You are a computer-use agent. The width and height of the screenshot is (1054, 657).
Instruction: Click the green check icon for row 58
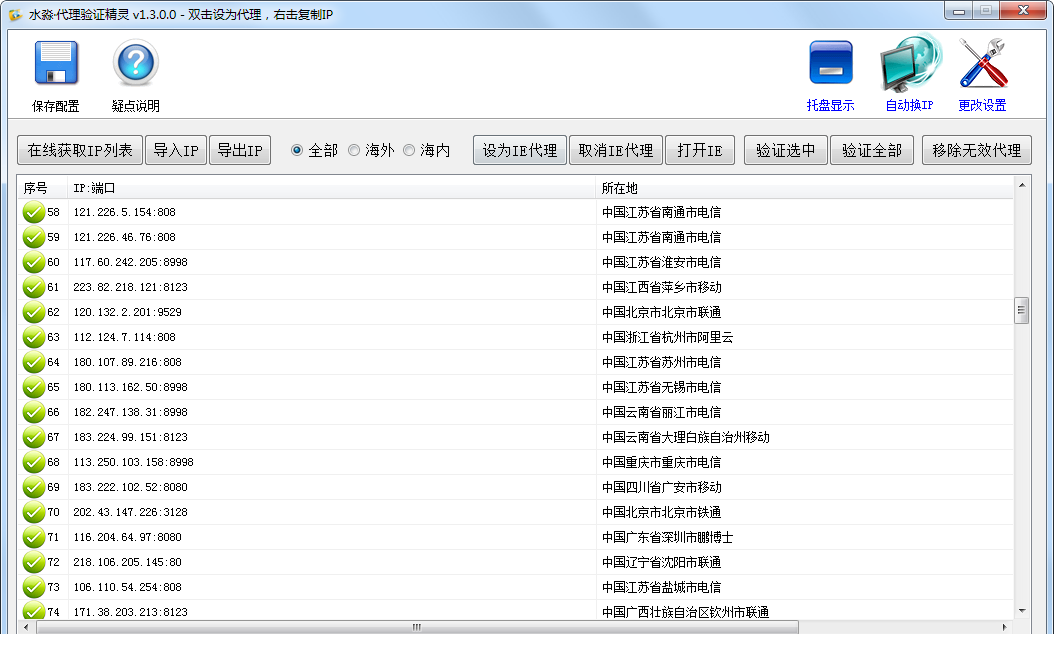34,212
